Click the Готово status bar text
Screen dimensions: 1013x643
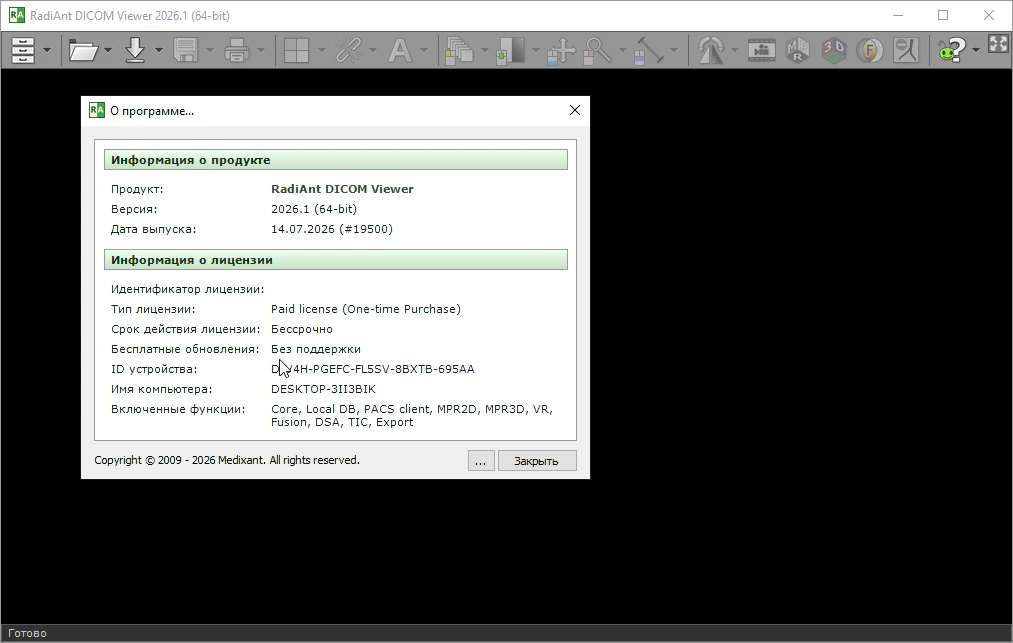(27, 633)
